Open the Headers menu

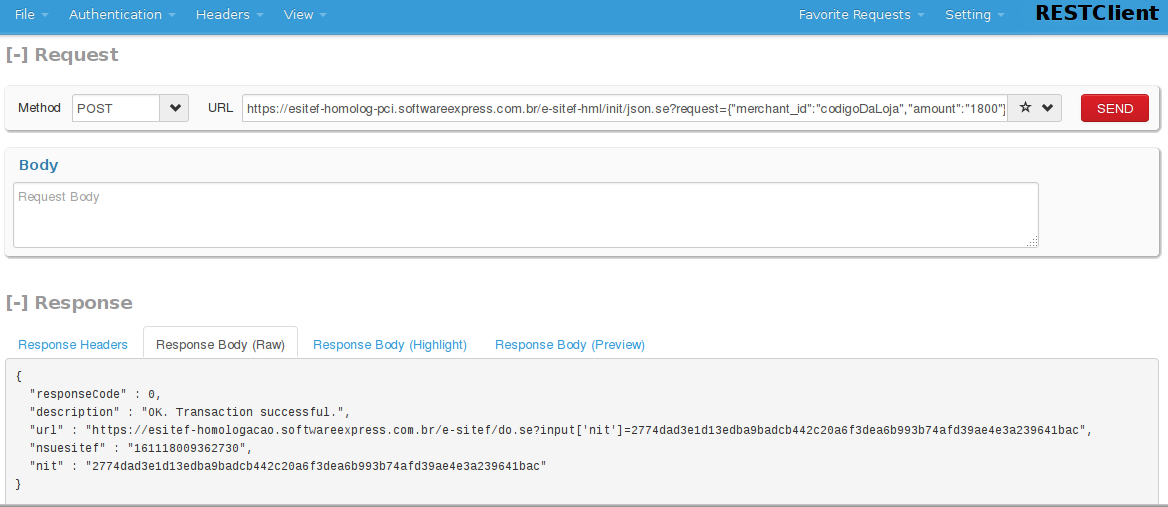pyautogui.click(x=229, y=14)
